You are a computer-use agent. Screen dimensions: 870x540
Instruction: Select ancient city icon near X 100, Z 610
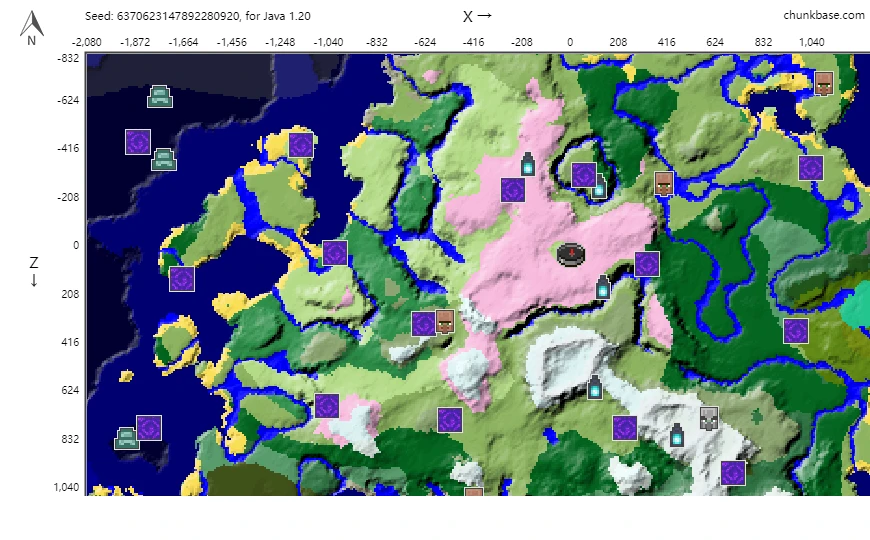[x=594, y=387]
